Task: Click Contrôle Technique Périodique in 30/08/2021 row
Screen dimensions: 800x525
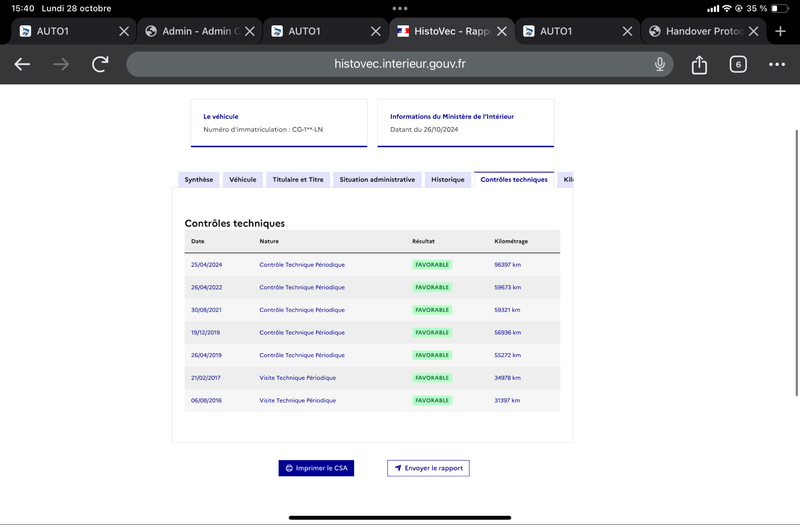Action: click(302, 310)
